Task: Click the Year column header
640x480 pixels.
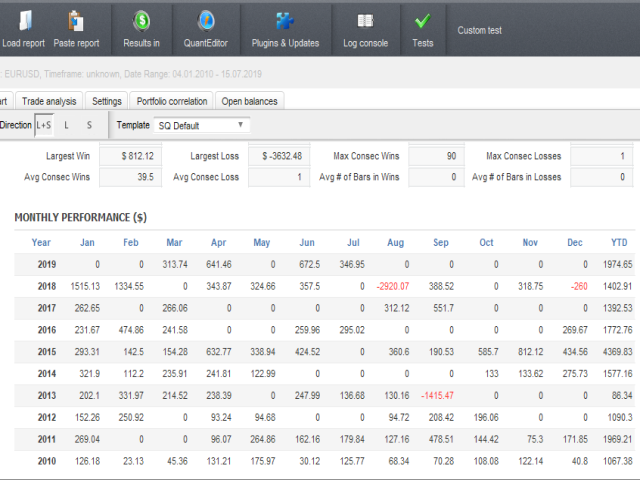Action: (x=41, y=242)
